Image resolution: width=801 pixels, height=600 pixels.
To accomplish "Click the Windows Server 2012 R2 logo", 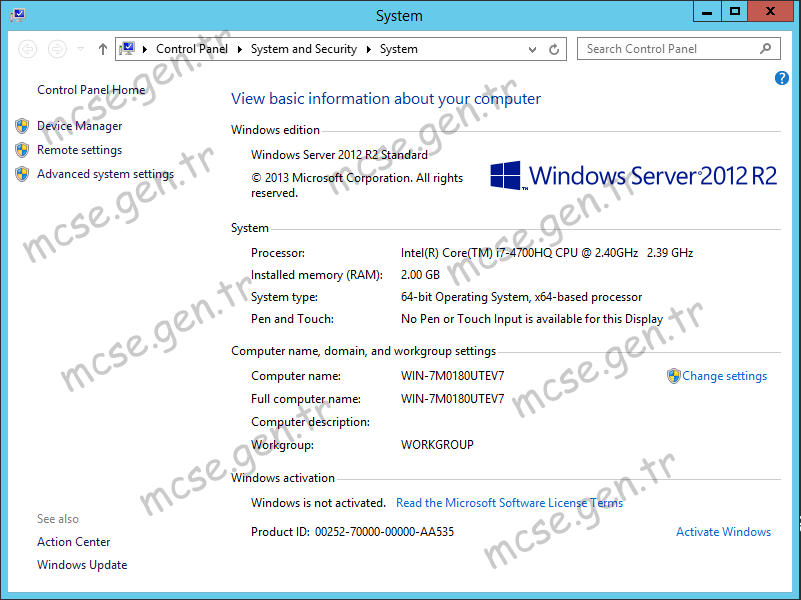I will pos(633,176).
